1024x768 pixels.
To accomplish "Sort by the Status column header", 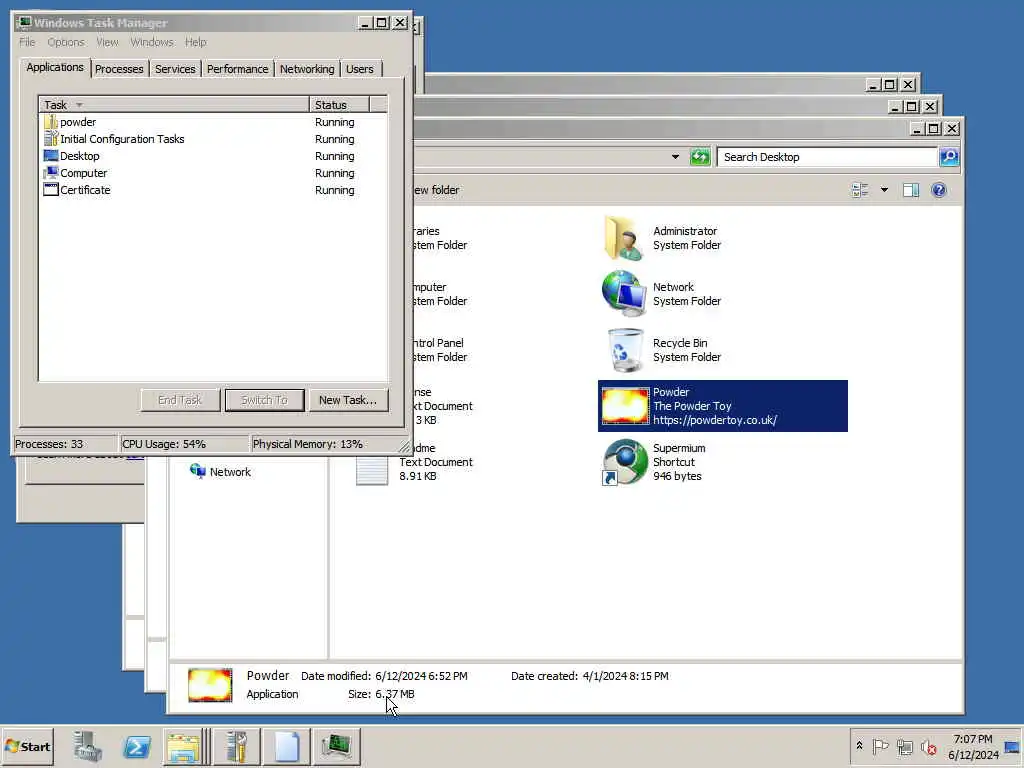I will click(339, 105).
